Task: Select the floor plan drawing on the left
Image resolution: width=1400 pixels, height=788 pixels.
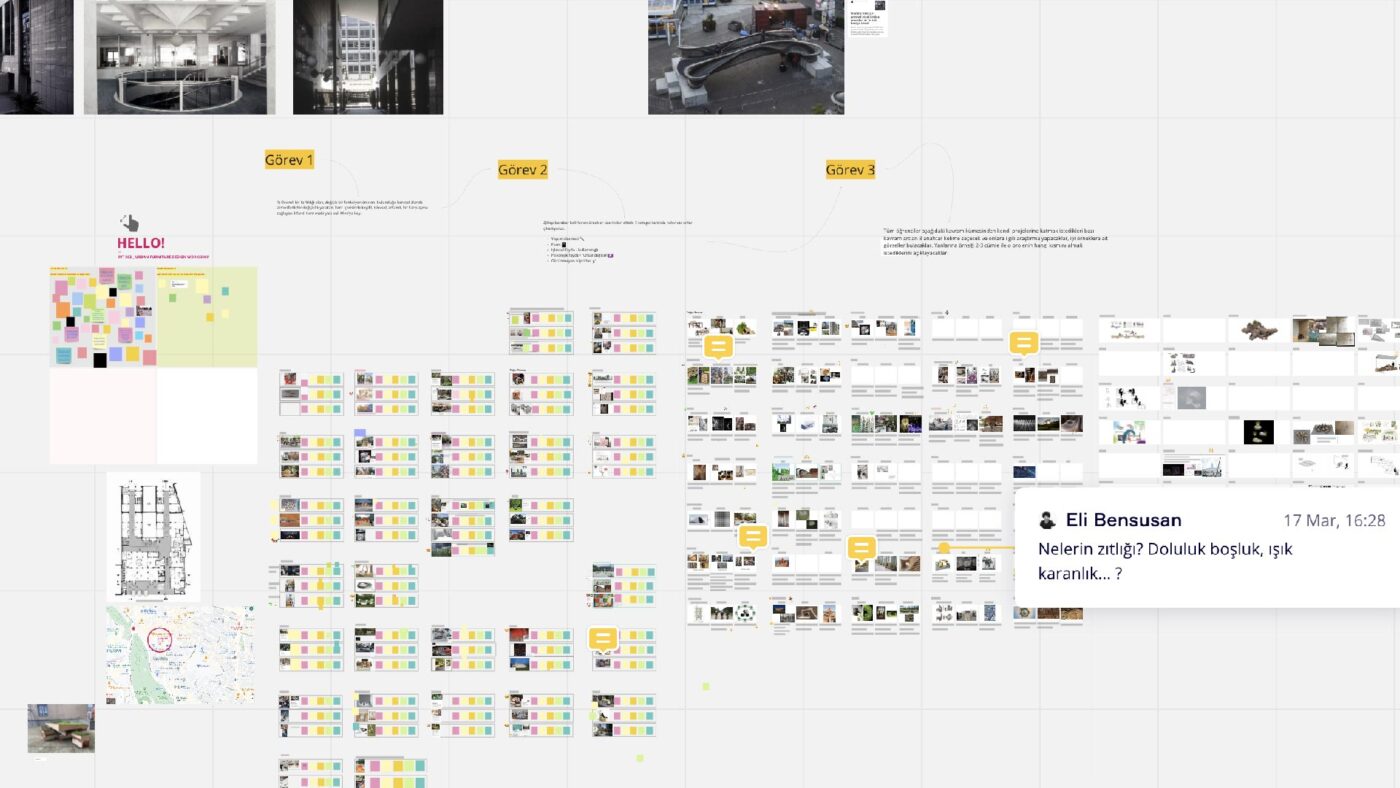Action: (153, 536)
